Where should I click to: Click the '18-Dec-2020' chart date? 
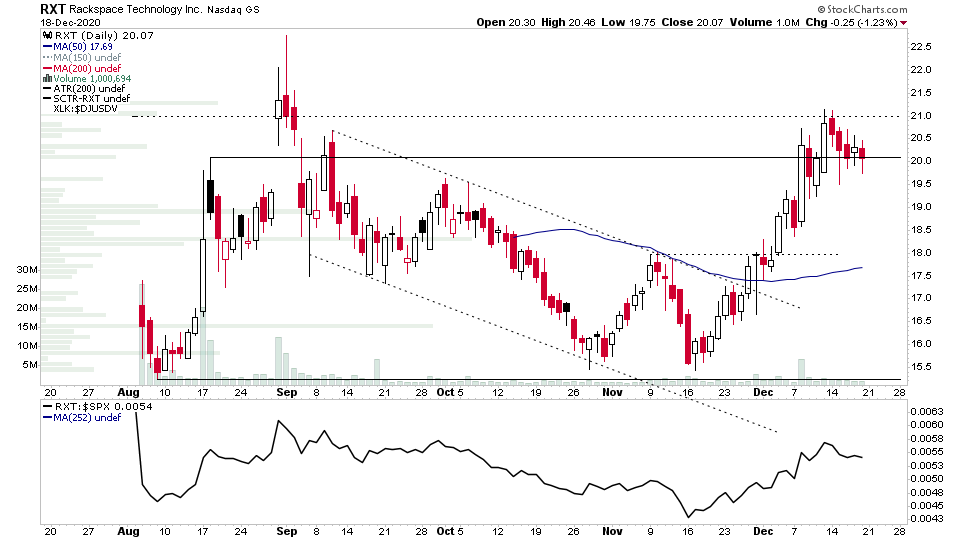coord(70,23)
